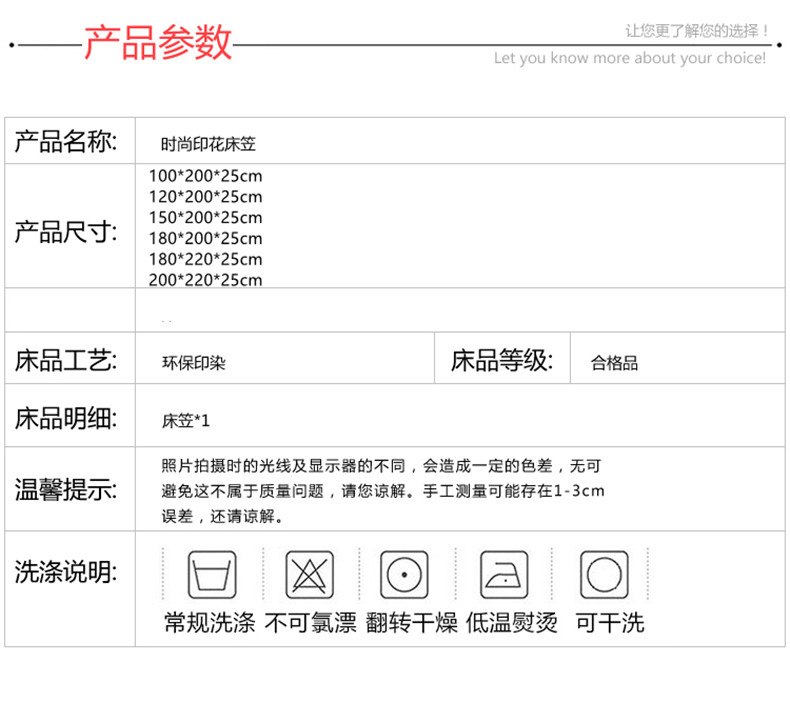Click the 时尚印花床笠 product name

(208, 145)
